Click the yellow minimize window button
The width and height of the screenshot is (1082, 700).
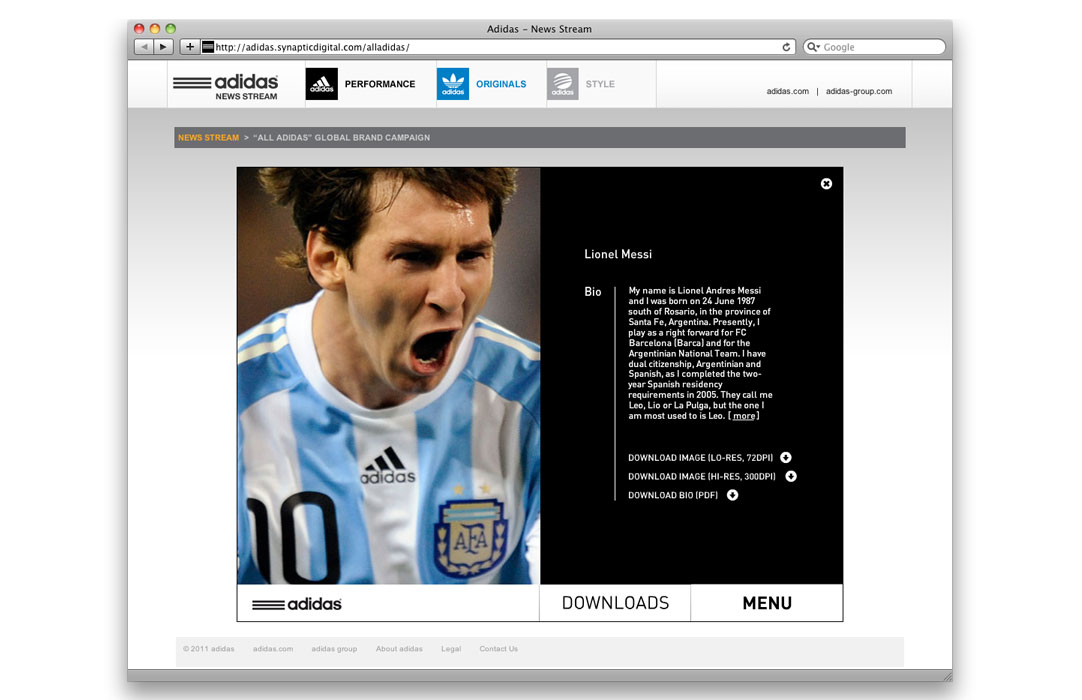tap(155, 28)
